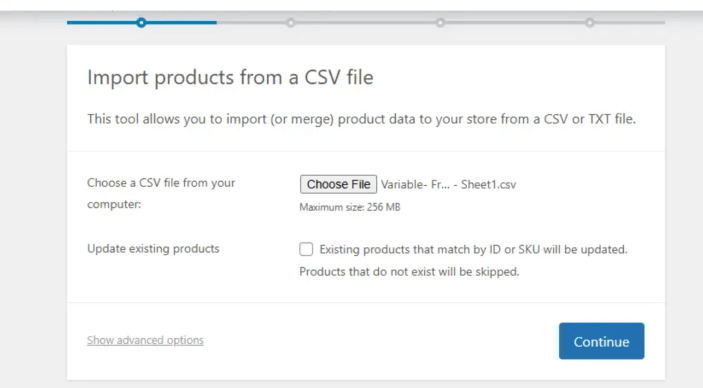The image size is (703, 388).
Task: Click the selected file name Sheet1.csv
Action: [x=448, y=184]
